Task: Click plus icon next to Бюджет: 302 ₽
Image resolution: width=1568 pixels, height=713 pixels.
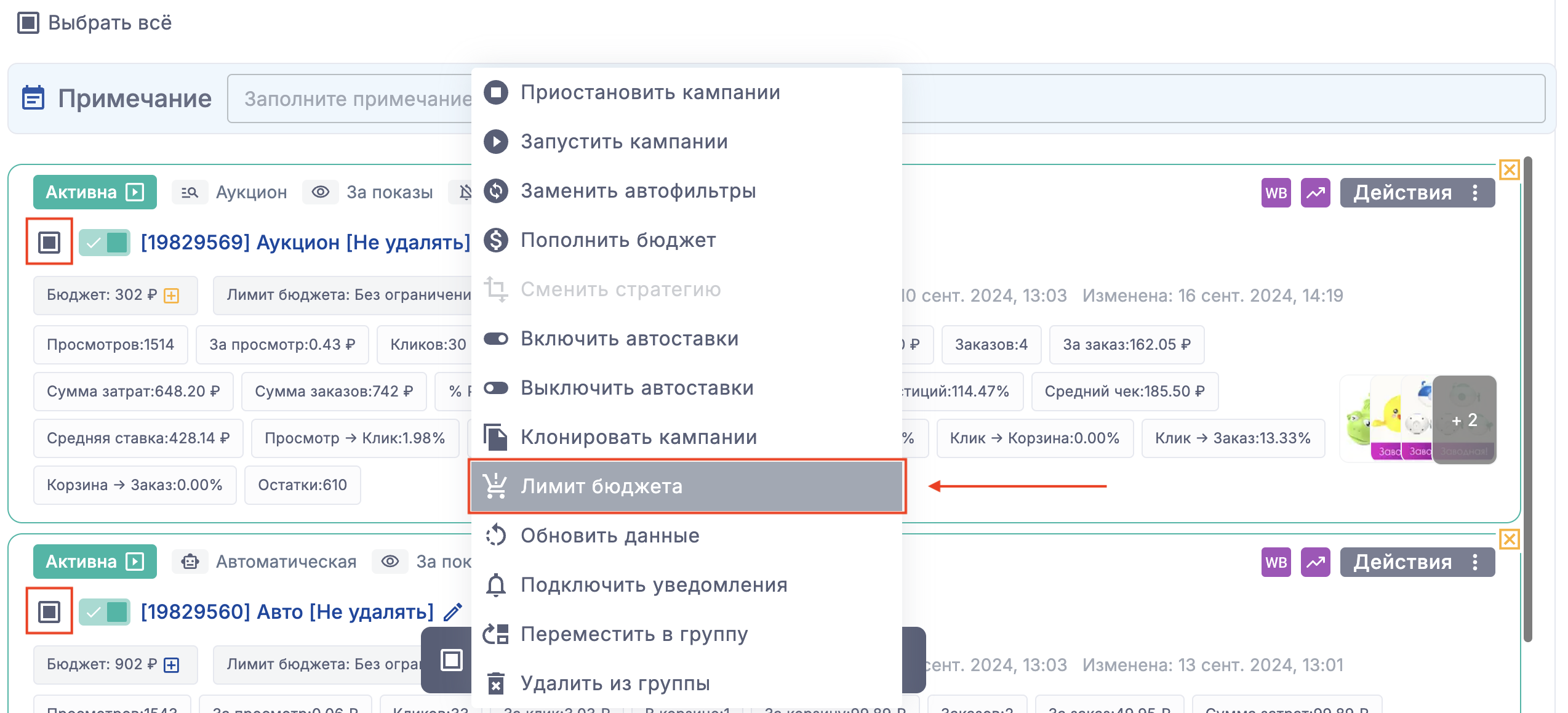Action: [x=172, y=296]
